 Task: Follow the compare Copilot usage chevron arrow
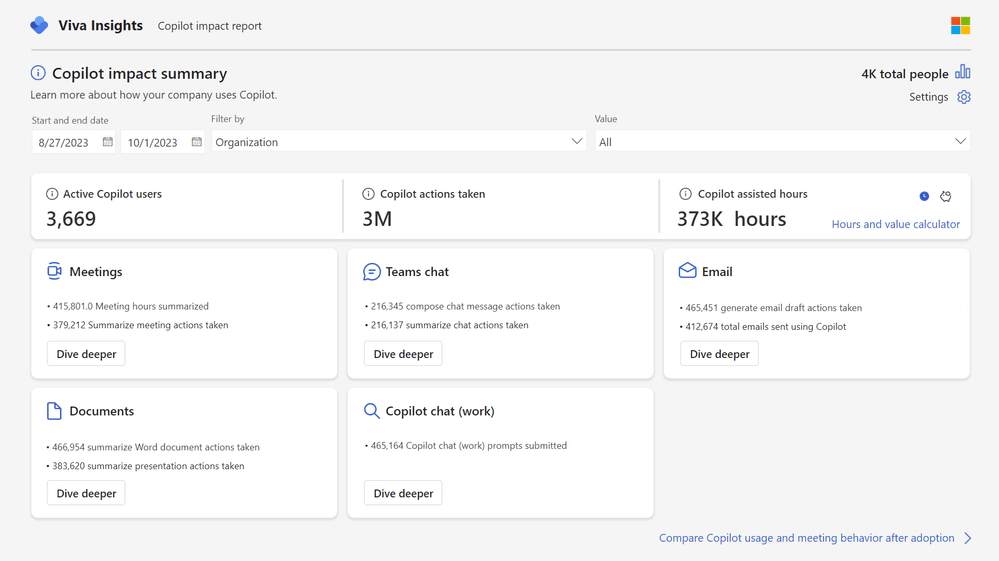click(x=967, y=538)
